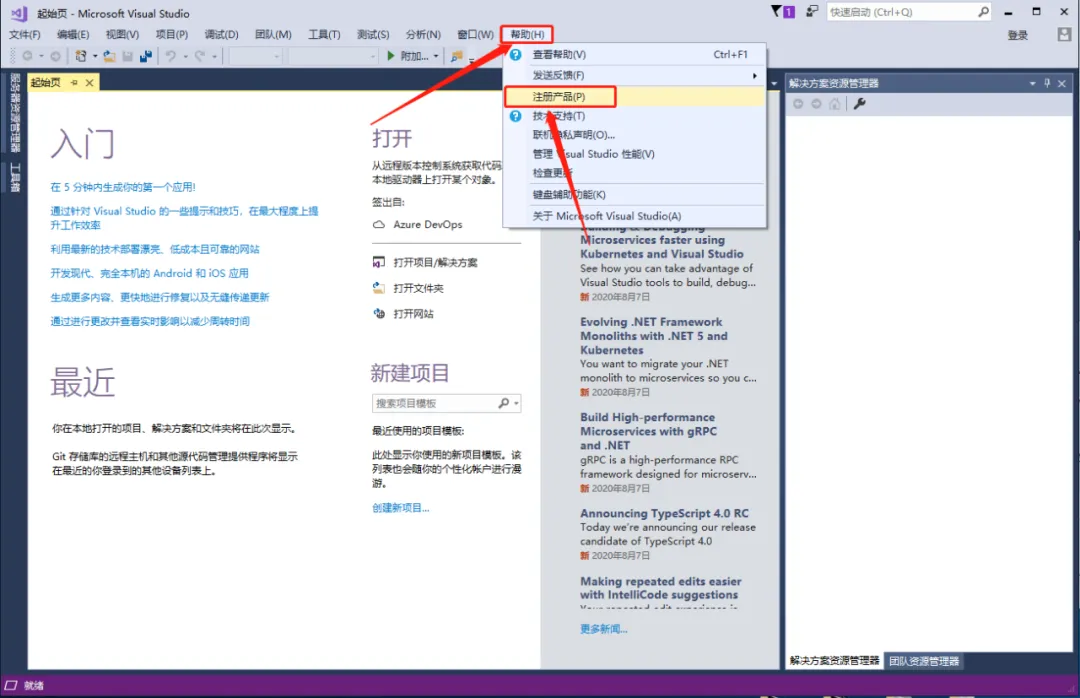Pin the Solution Explorer panel
This screenshot has height=698, width=1080.
pos(1047,83)
